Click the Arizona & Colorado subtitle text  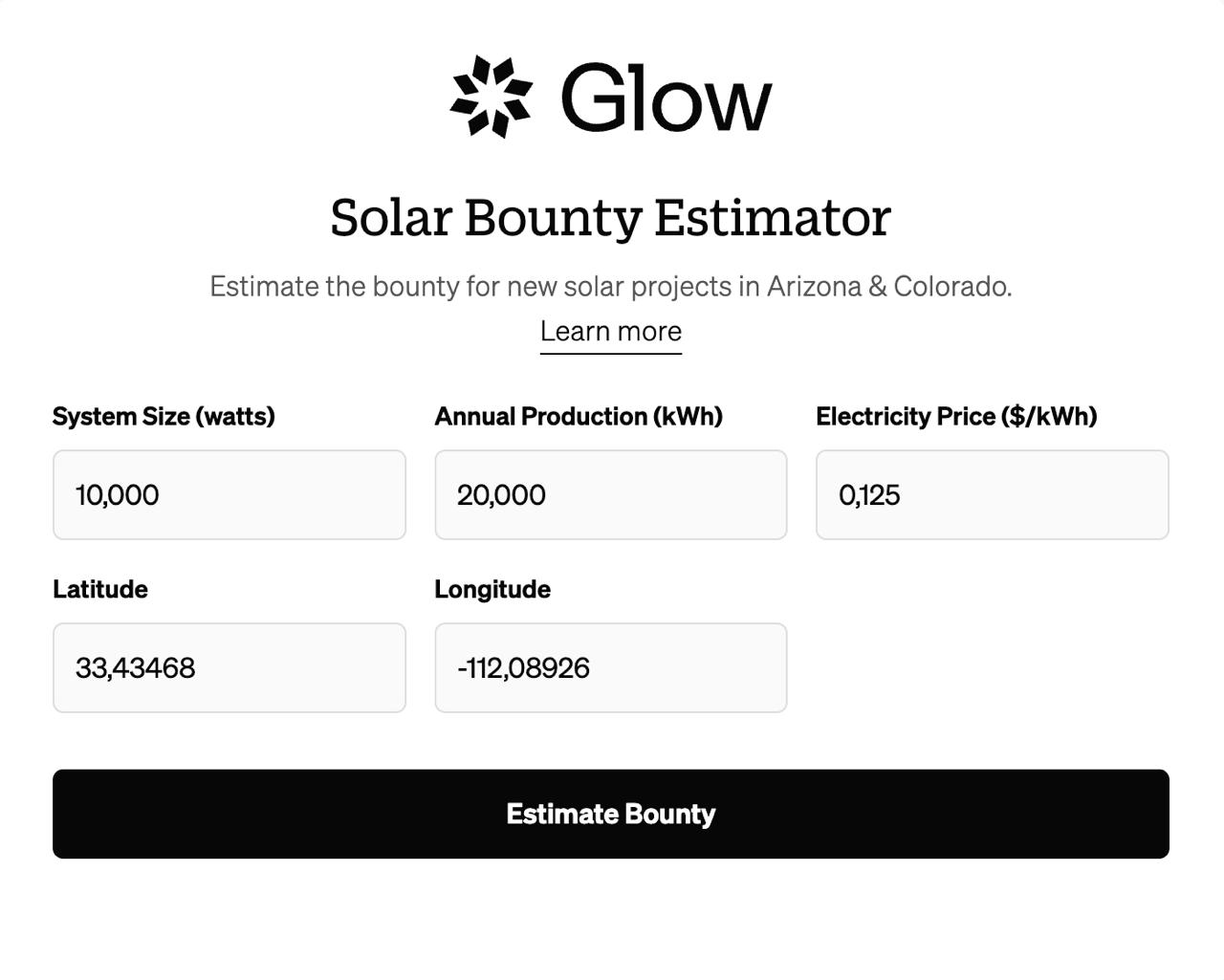611,285
